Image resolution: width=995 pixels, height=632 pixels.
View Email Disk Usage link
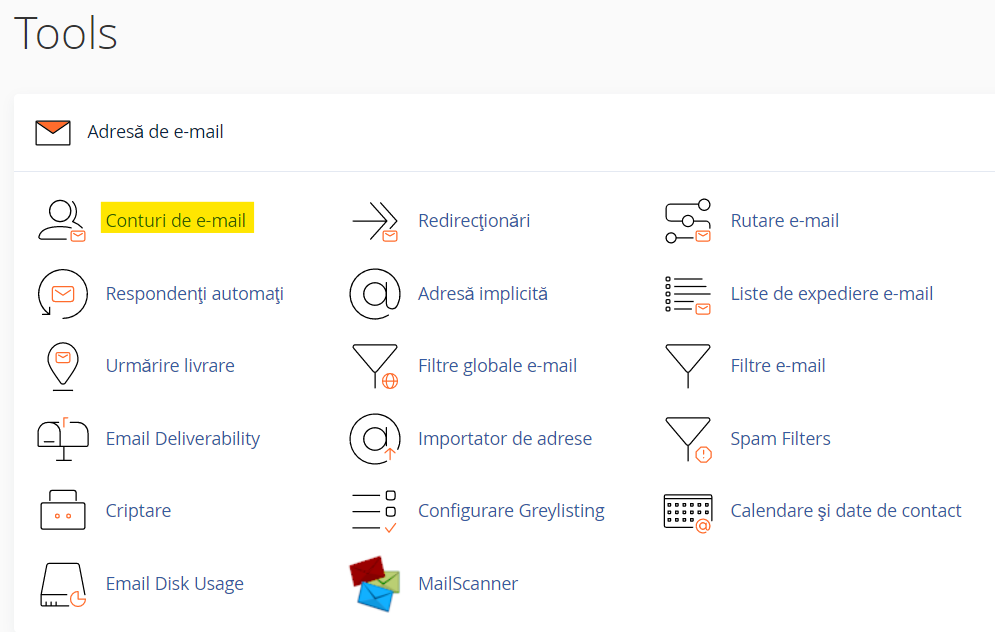pyautogui.click(x=175, y=584)
